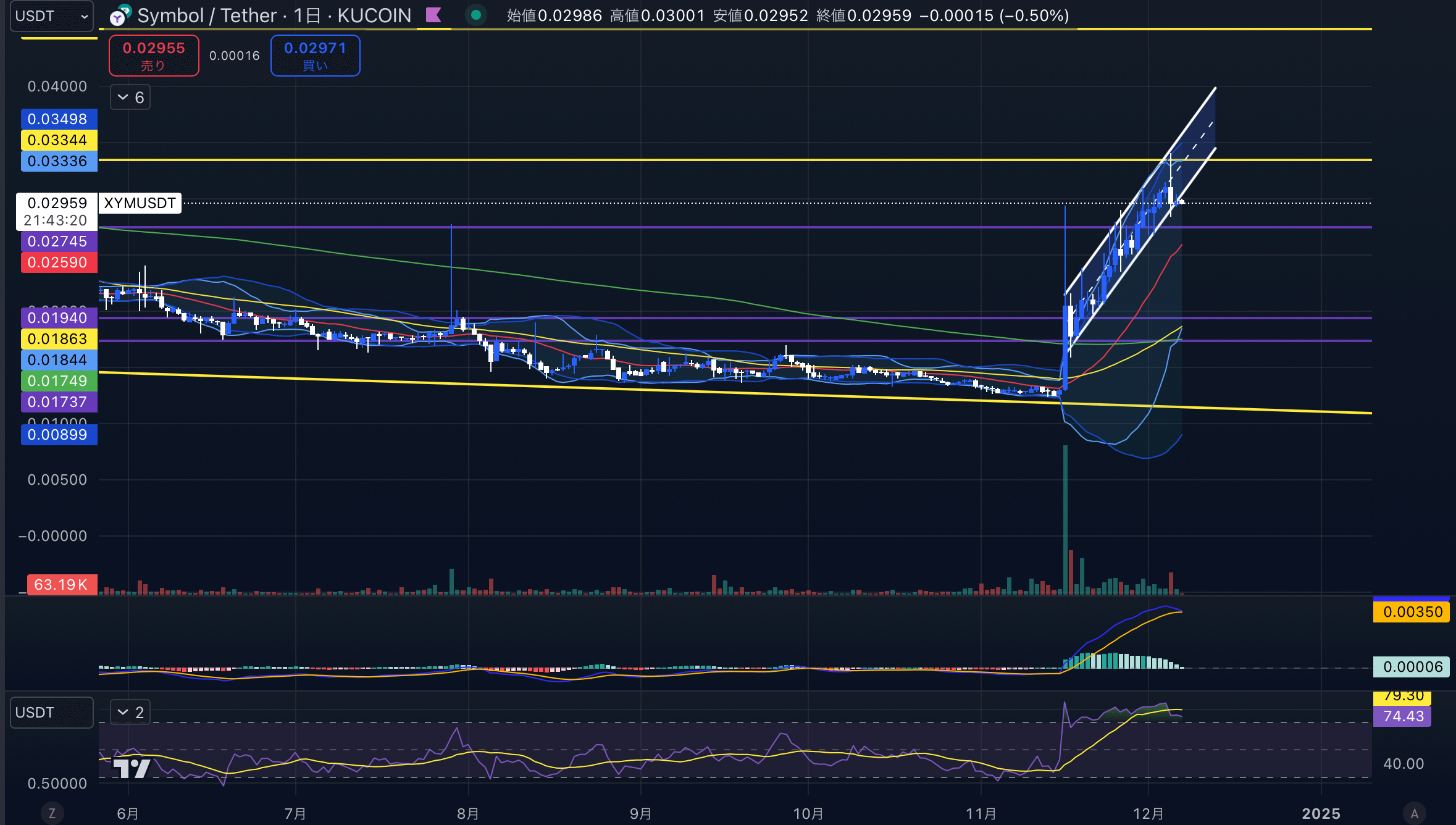Click the 2025 label on time axis

[x=1321, y=814]
